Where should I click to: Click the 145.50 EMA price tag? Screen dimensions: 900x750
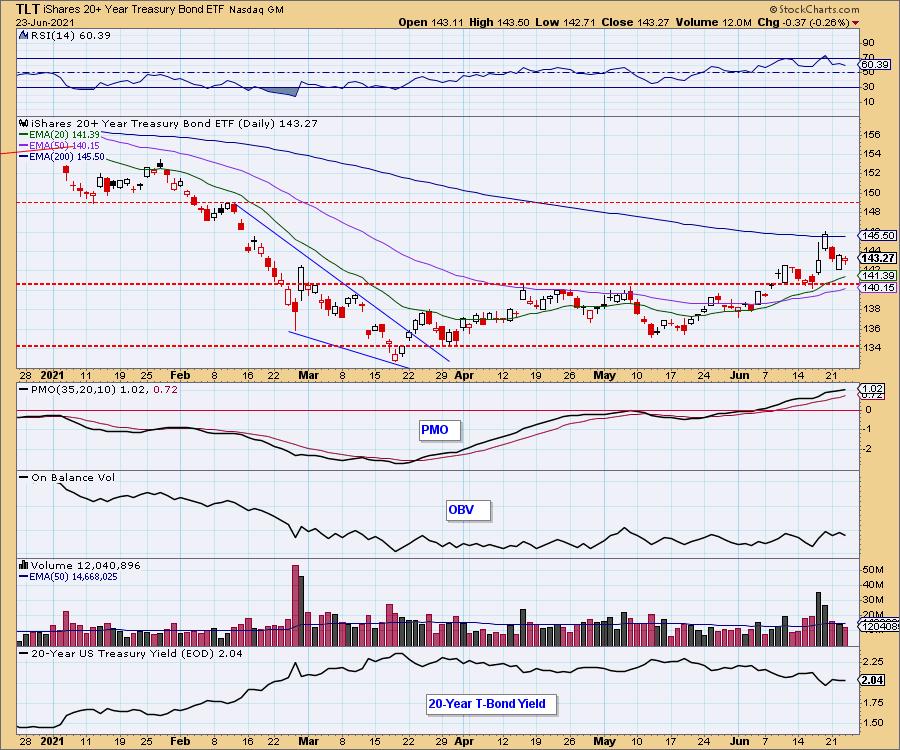point(878,235)
